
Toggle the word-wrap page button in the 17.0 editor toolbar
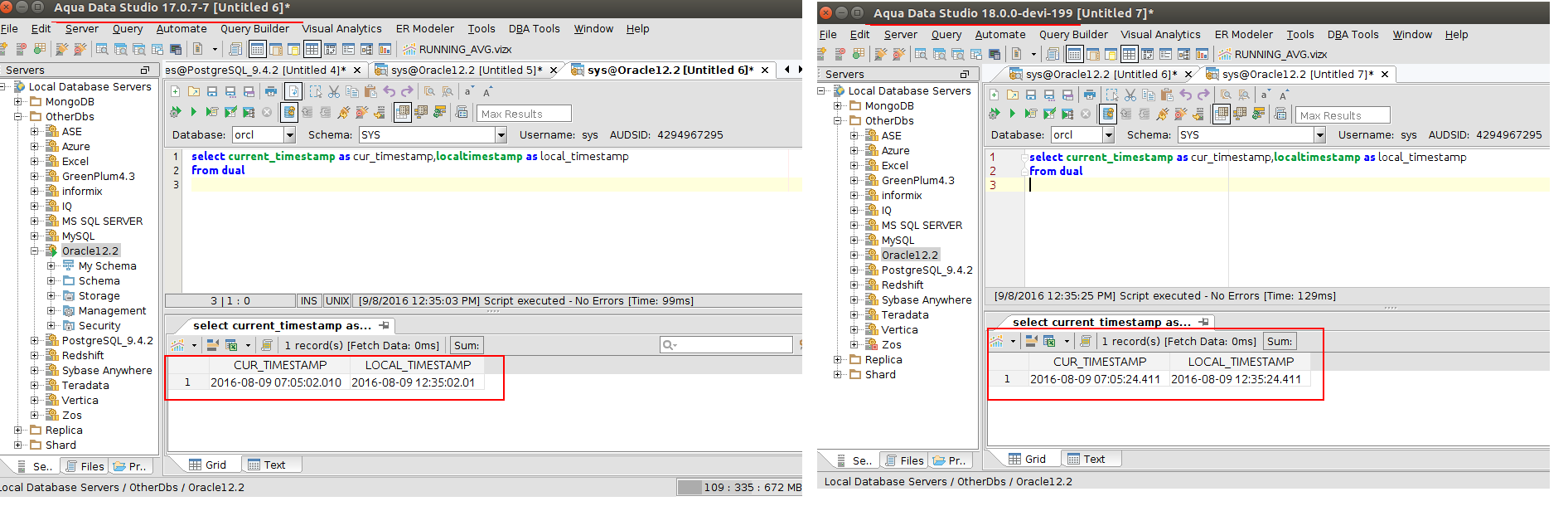click(x=293, y=91)
